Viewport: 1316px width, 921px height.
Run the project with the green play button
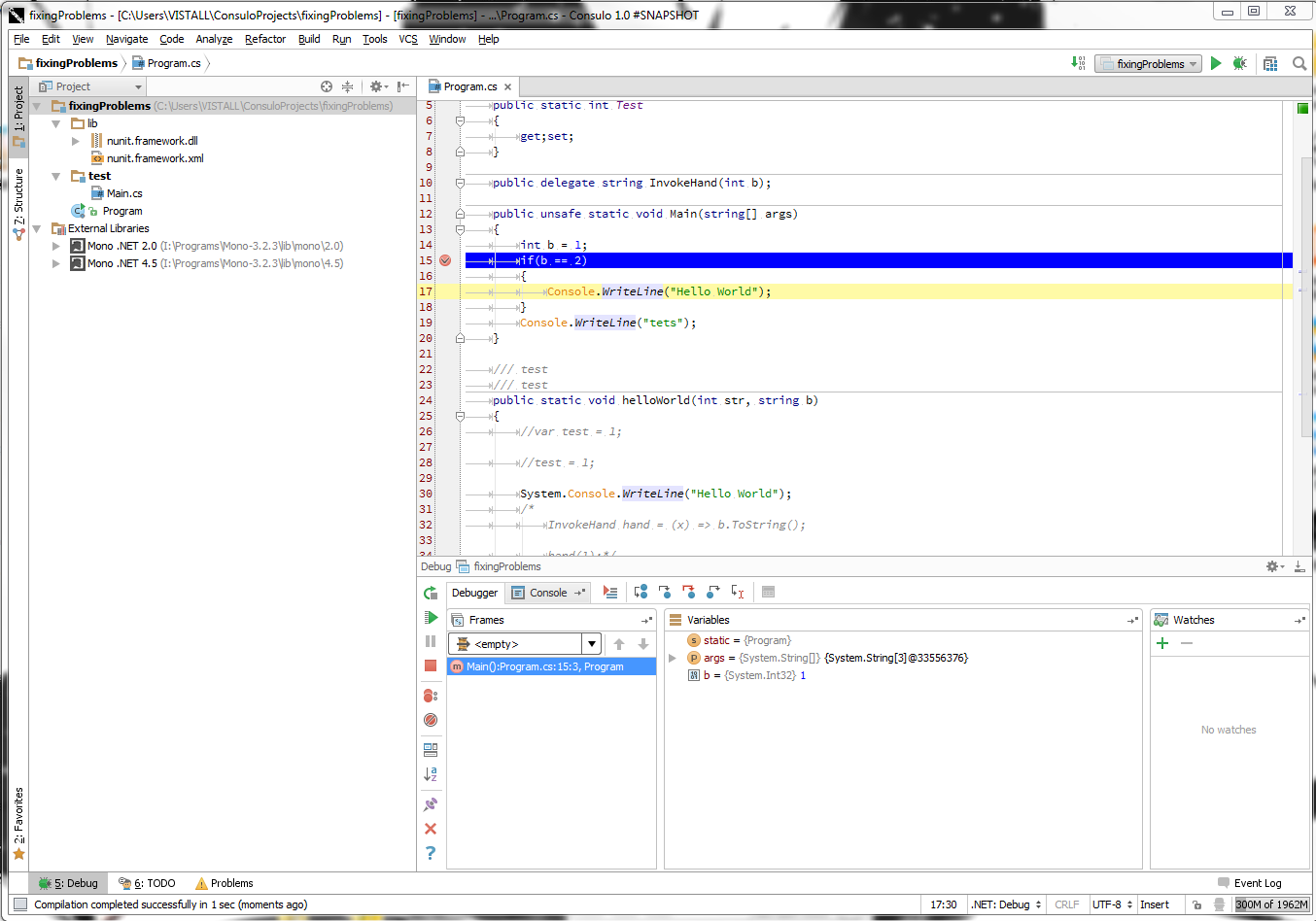coord(1216,63)
